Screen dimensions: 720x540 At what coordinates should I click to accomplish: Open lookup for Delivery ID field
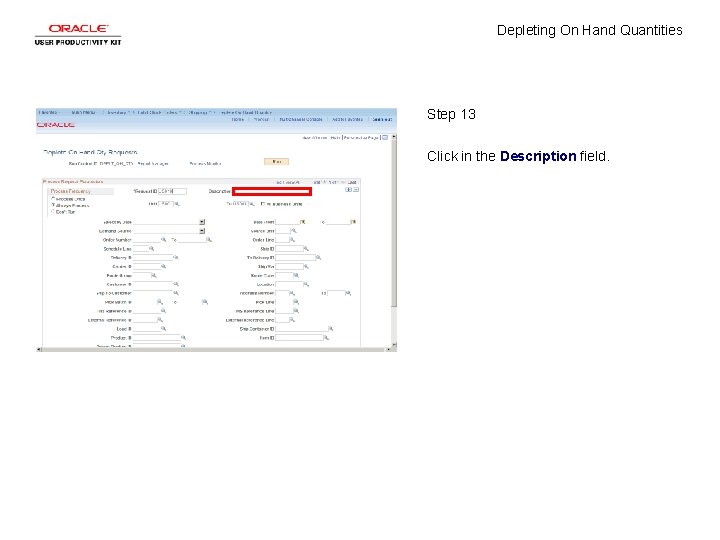click(175, 258)
